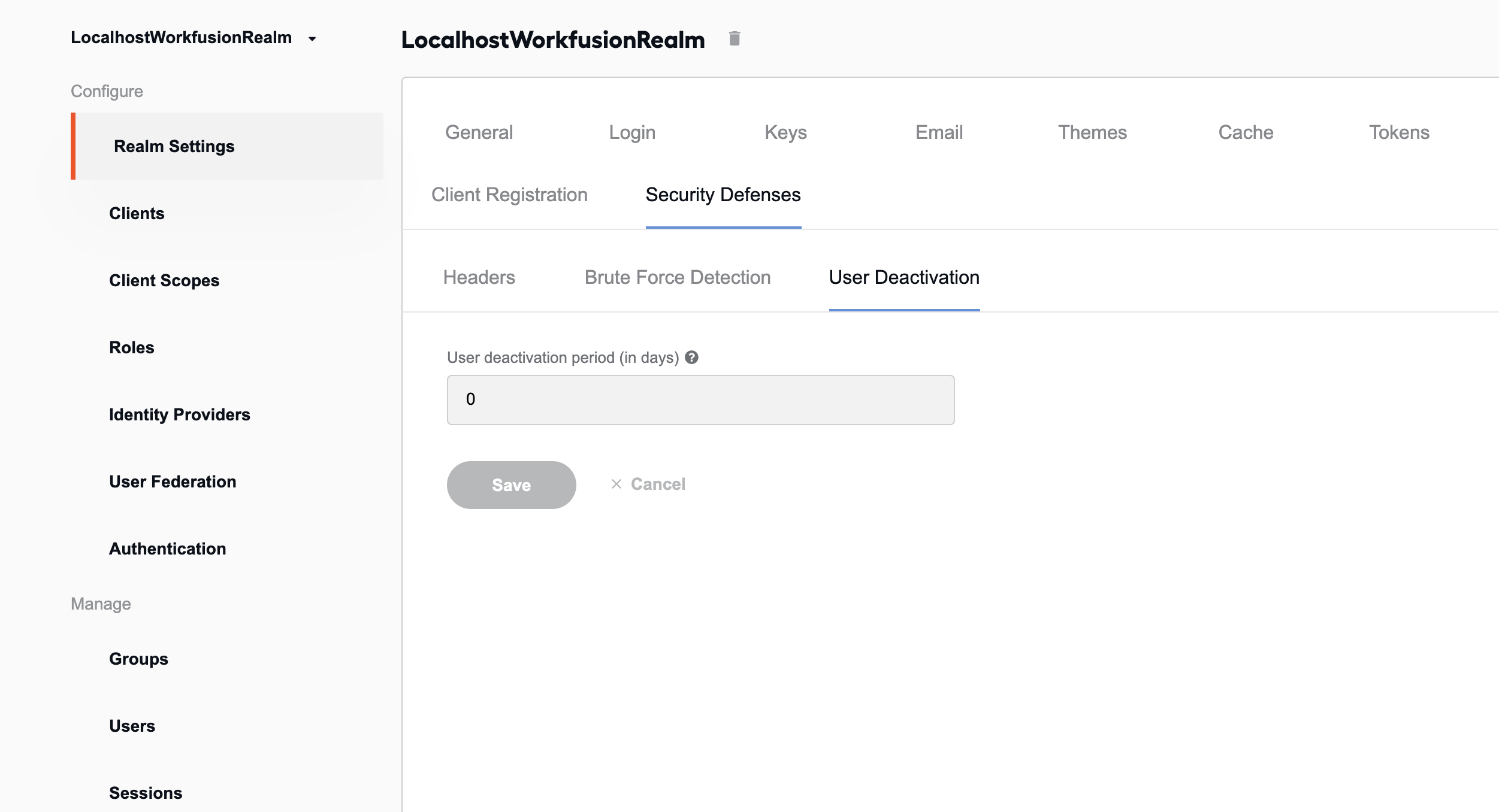
Task: Select the LocalhostWorkfusionRealm page heading text
Action: tap(553, 40)
